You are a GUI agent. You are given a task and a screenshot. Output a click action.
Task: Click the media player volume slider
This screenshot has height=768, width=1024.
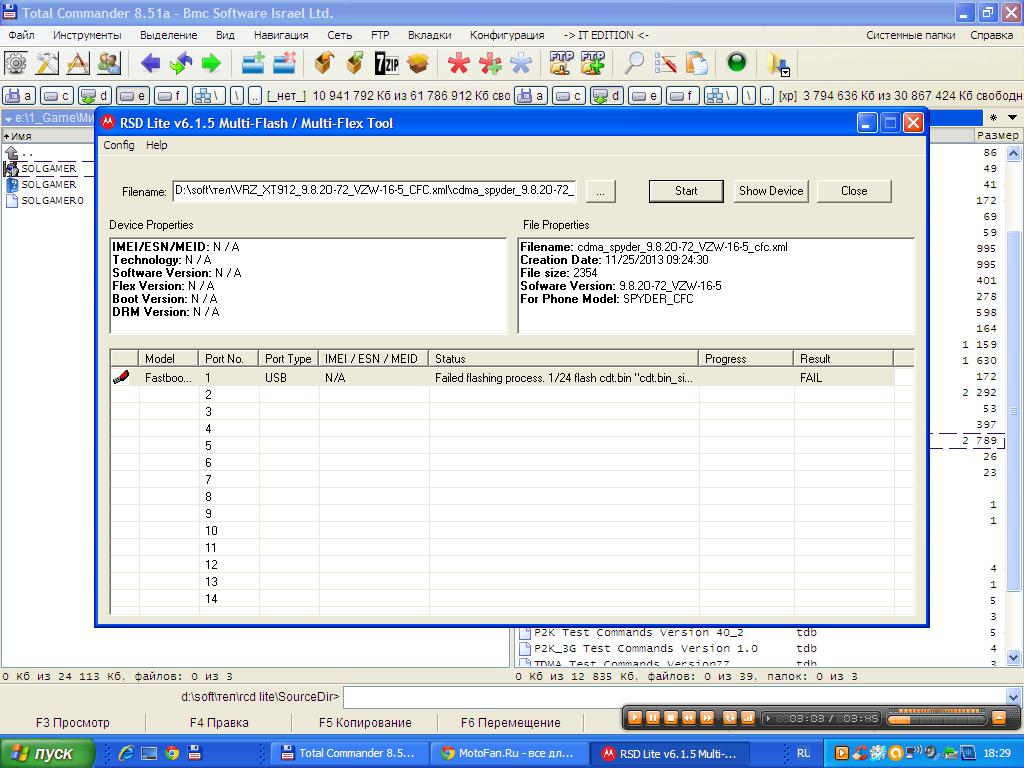pos(936,718)
